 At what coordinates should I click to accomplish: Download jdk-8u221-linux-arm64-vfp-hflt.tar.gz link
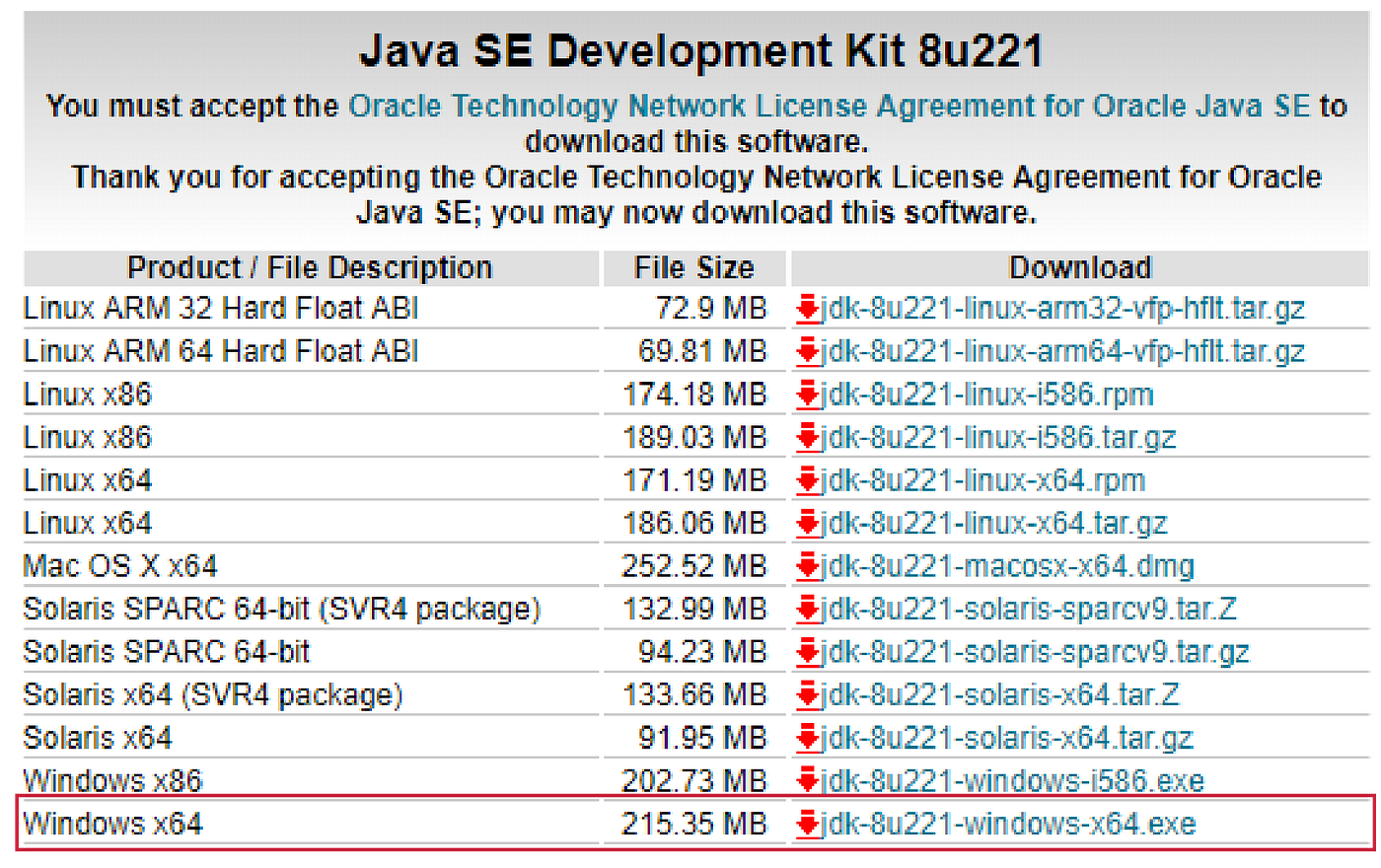coord(1063,351)
